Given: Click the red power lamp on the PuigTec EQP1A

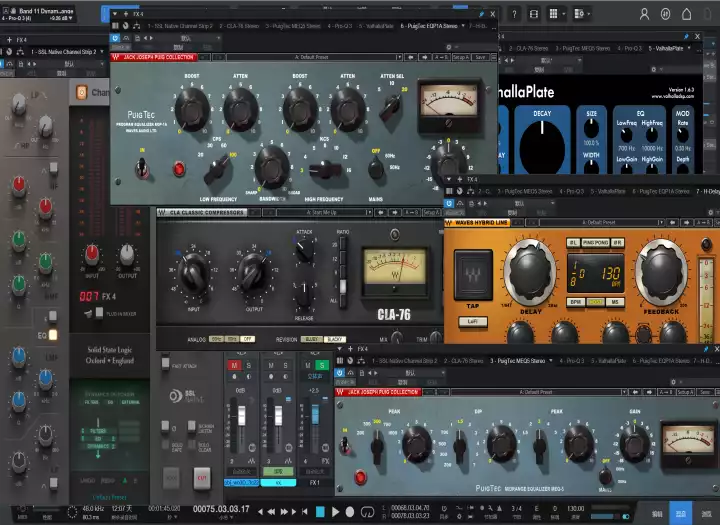Looking at the screenshot, I should pos(179,169).
